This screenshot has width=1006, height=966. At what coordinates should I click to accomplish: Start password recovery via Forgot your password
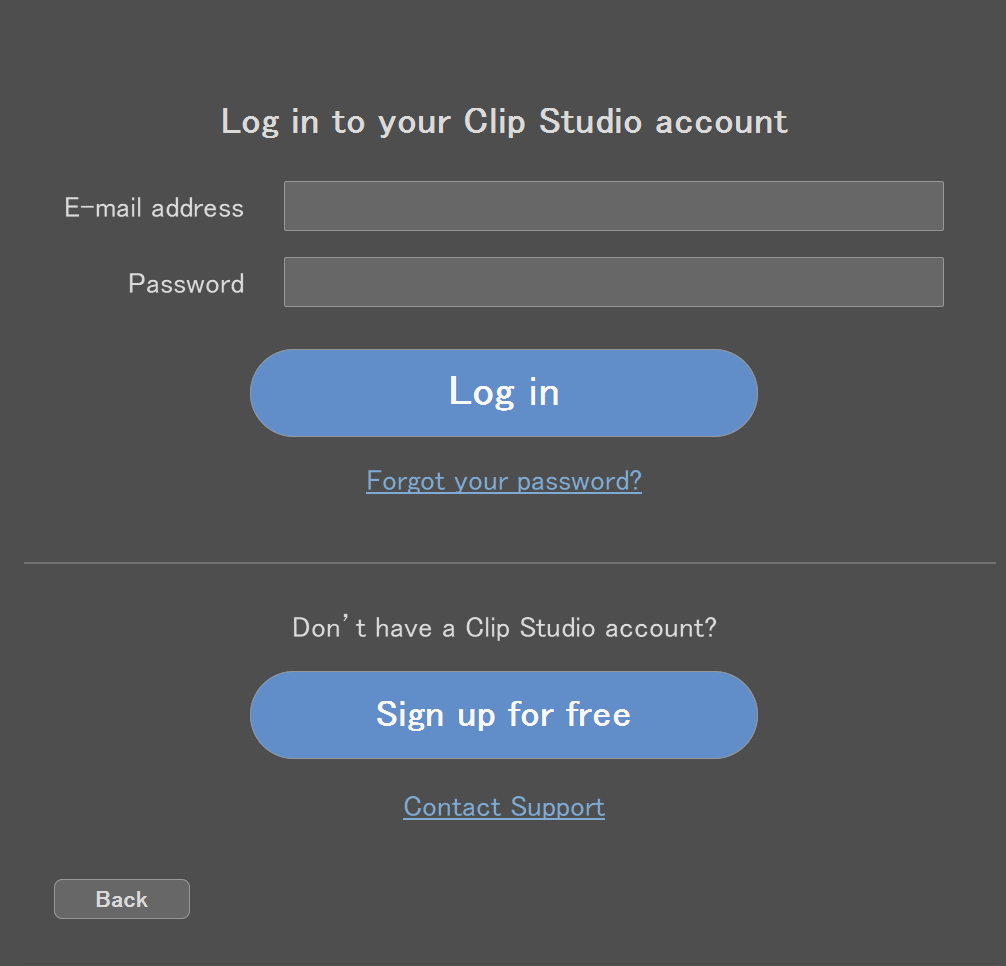coord(504,481)
